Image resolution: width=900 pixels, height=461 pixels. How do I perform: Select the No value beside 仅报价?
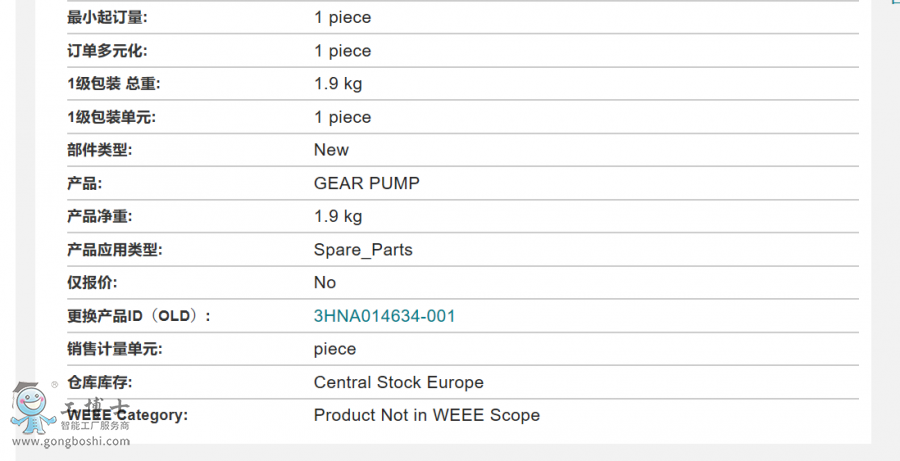click(324, 282)
